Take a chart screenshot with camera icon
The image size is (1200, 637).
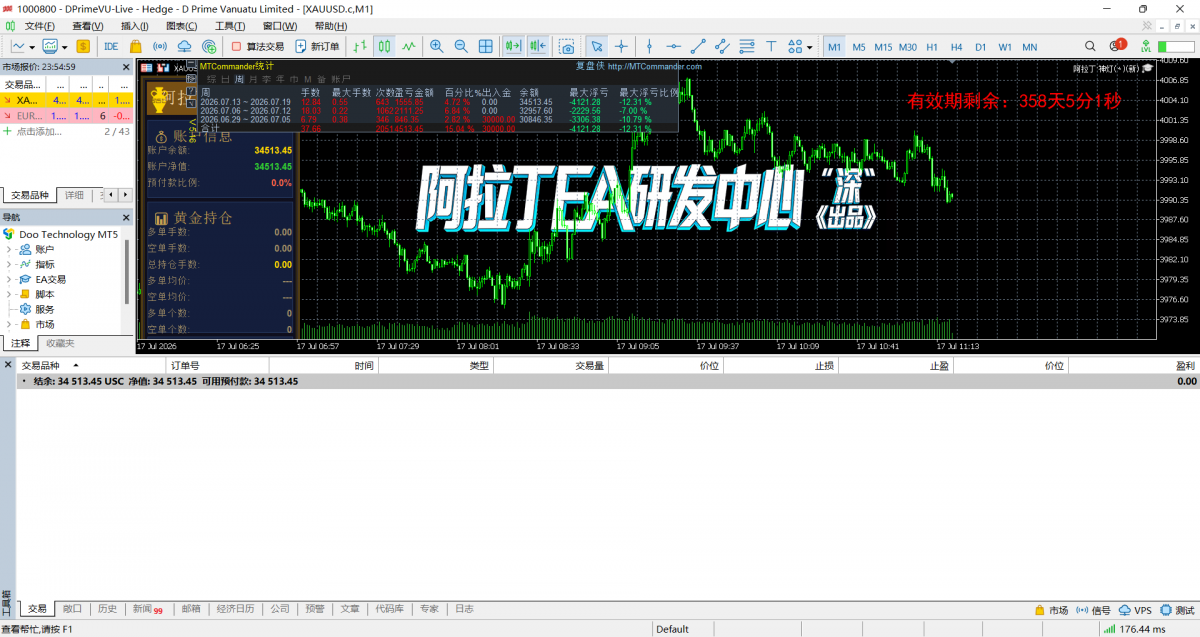point(567,46)
